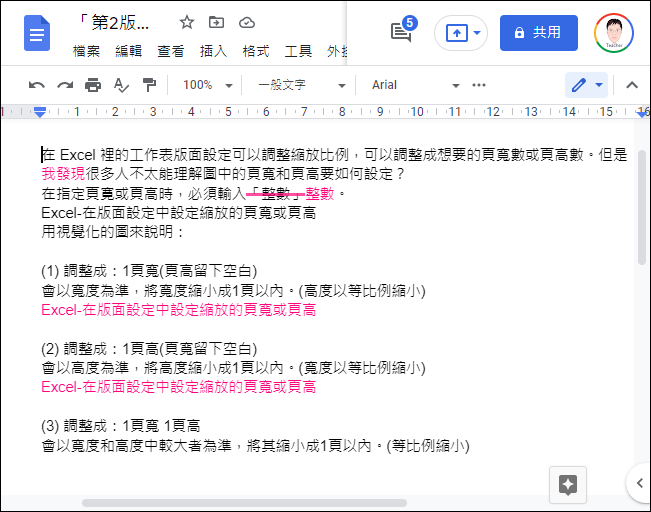This screenshot has height=512, width=651.
Task: Show the side panel arrow
Action: coord(639,483)
